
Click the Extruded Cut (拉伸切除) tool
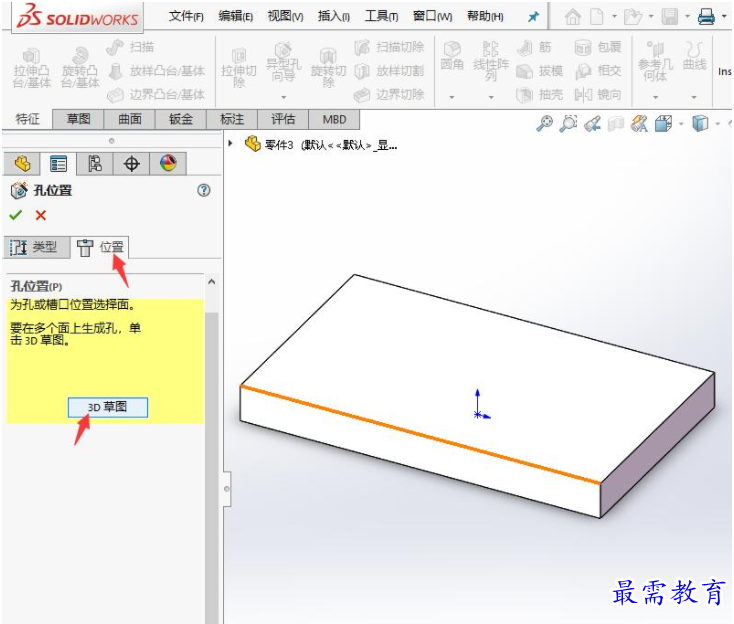pyautogui.click(x=239, y=68)
